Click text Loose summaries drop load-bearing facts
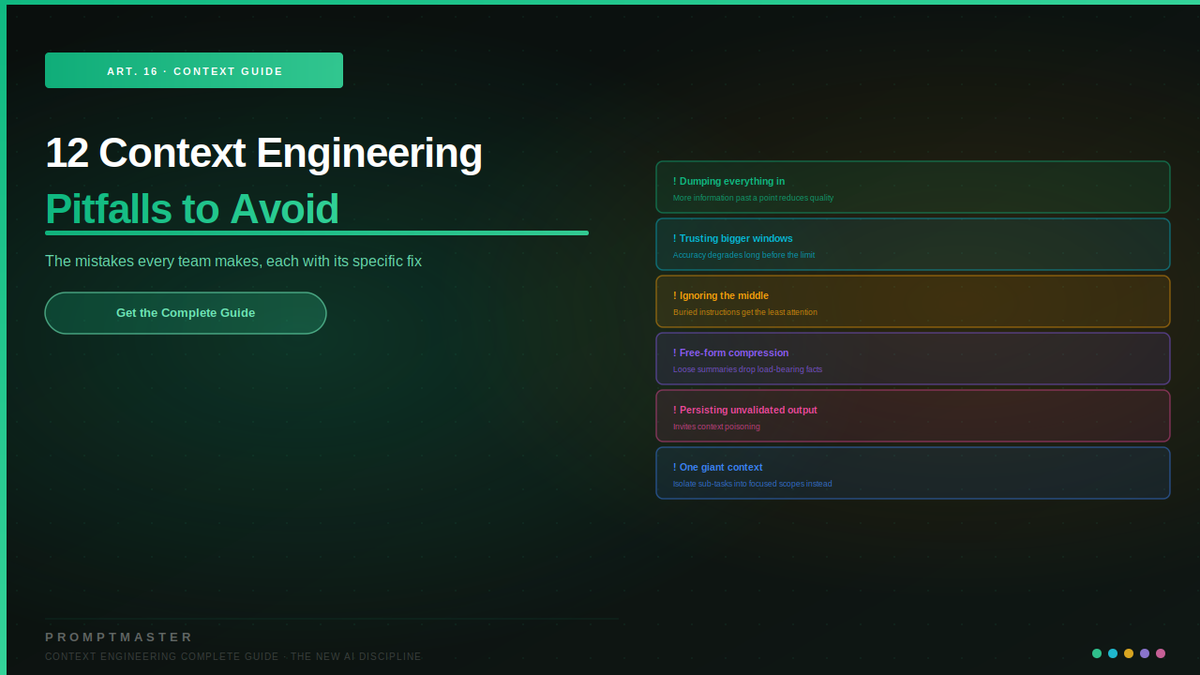The image size is (1200, 675). click(x=748, y=369)
